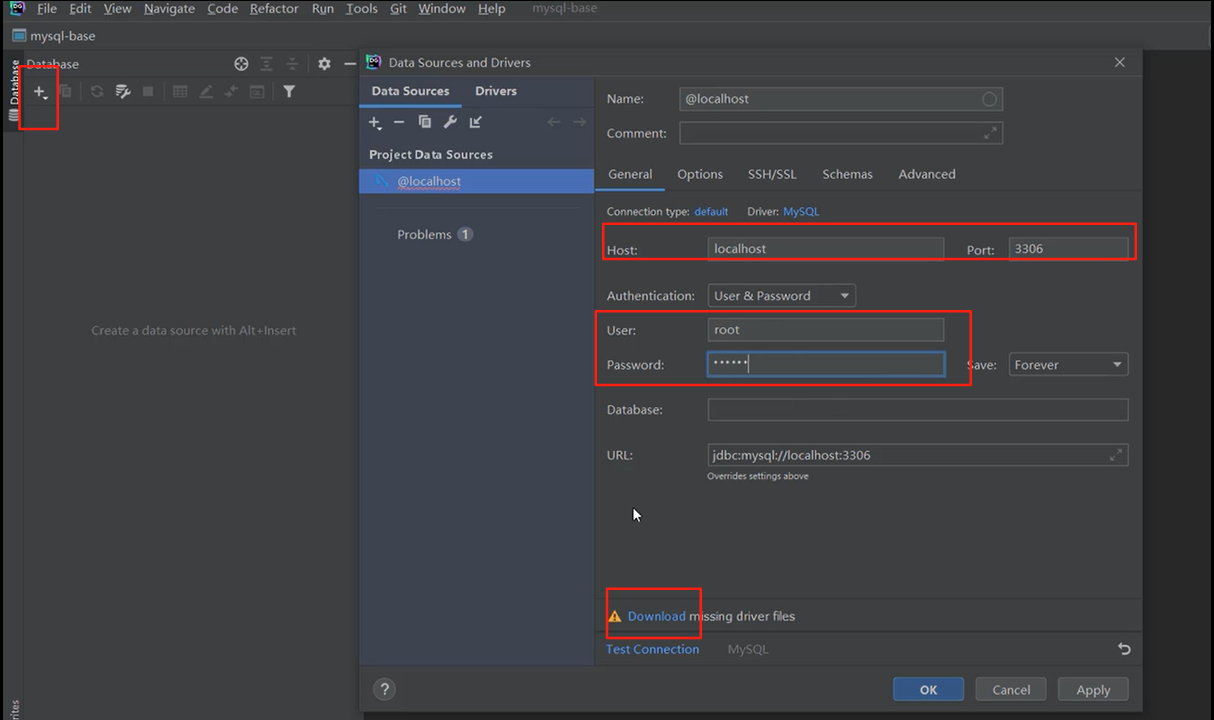Open Data Source Properties wrench-and-database icon

point(123,92)
